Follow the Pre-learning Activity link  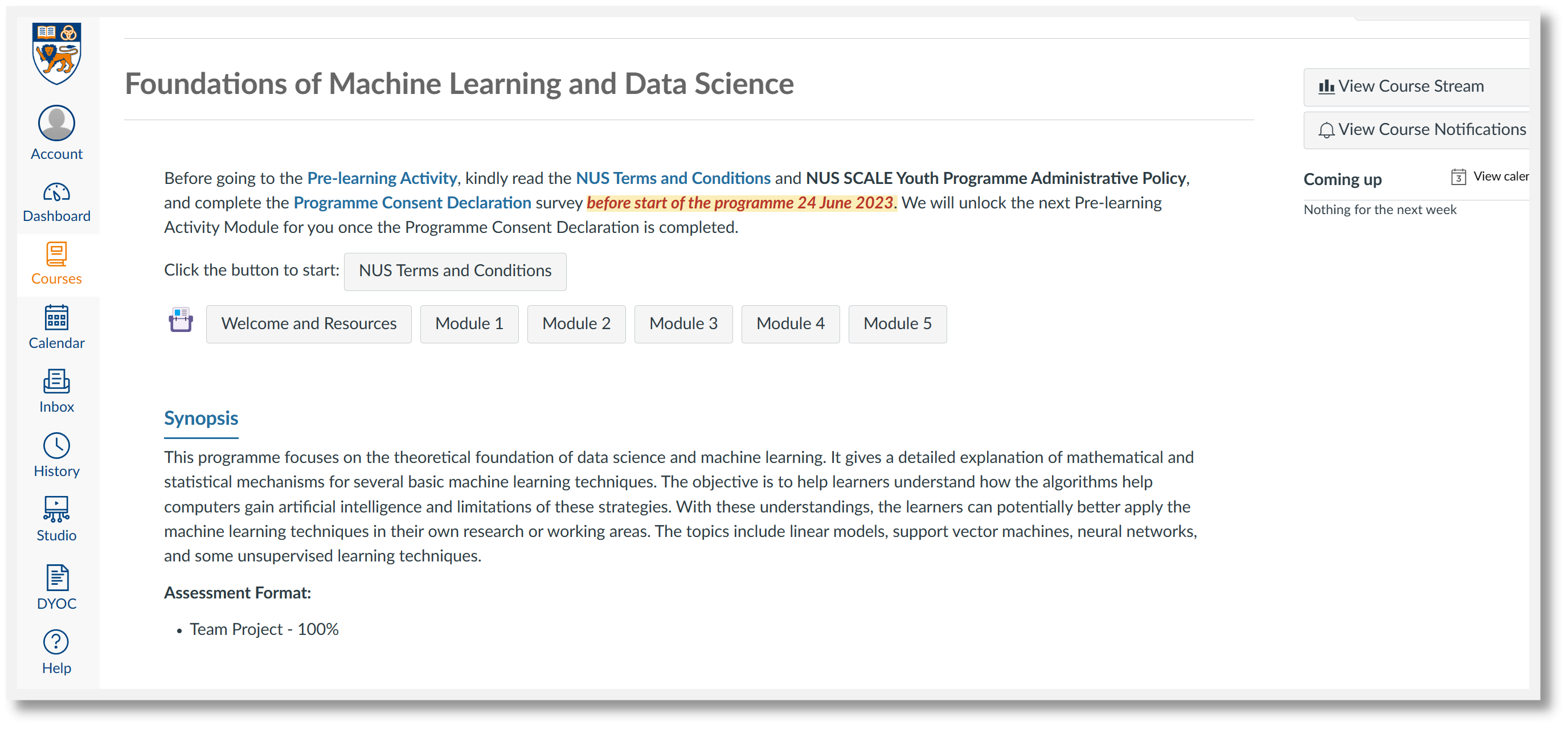(x=382, y=178)
